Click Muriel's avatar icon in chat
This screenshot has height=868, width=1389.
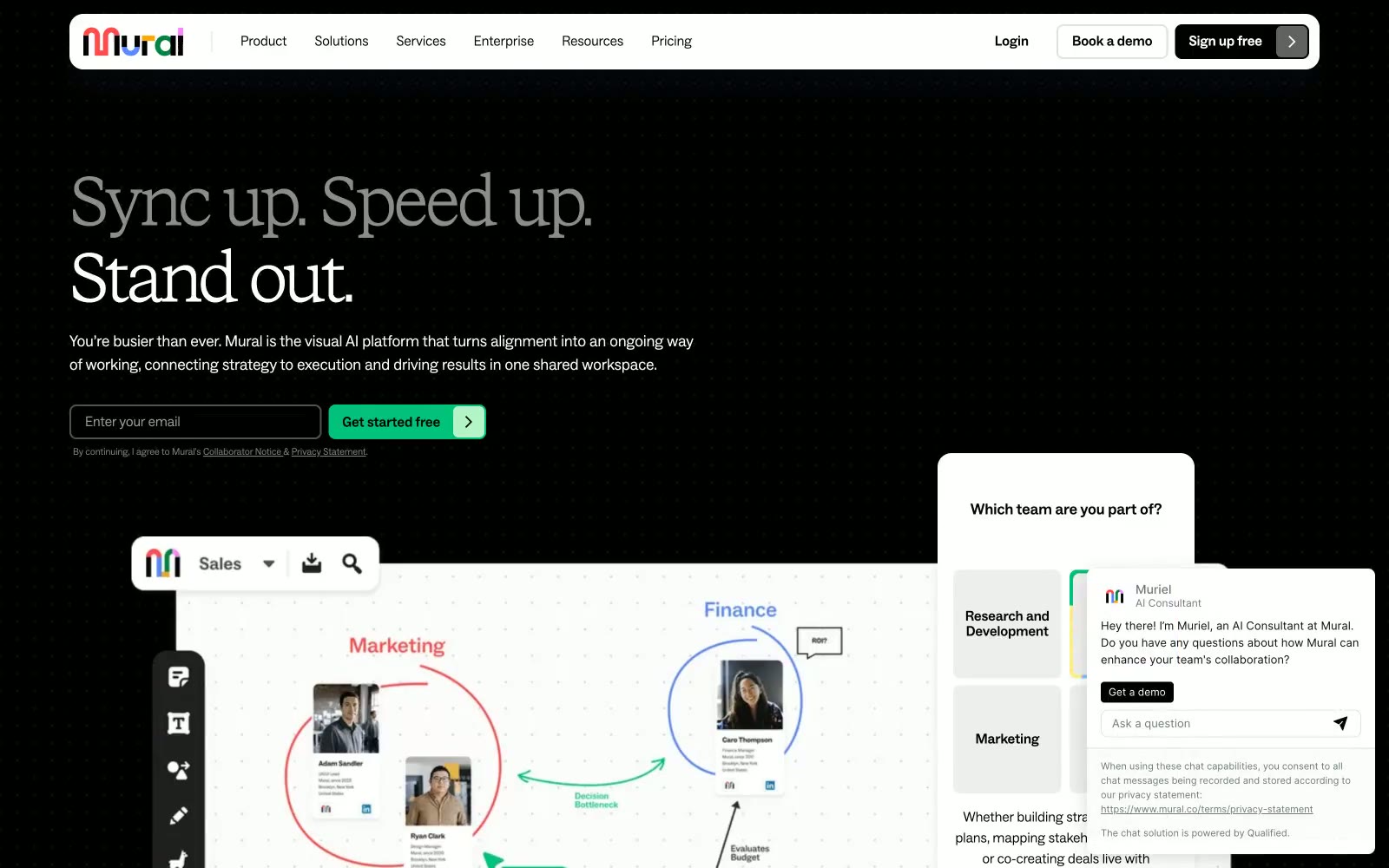tap(1115, 596)
